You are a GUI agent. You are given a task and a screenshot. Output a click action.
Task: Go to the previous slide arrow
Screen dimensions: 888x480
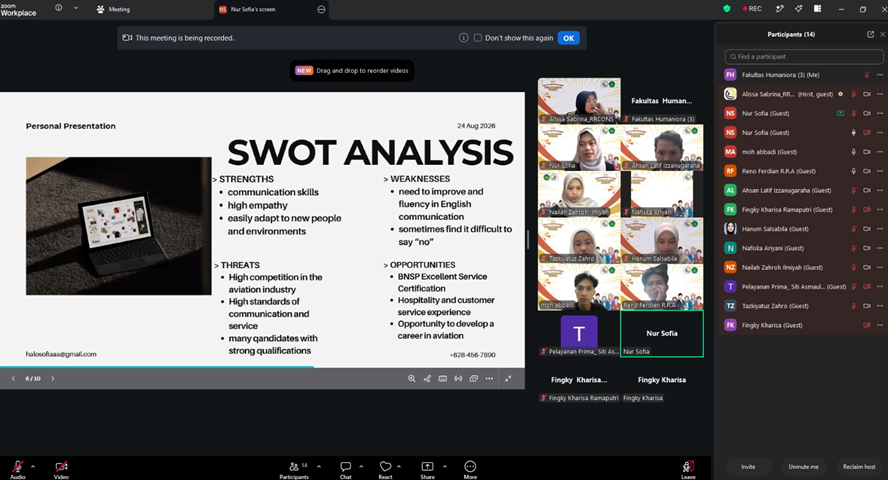13,379
